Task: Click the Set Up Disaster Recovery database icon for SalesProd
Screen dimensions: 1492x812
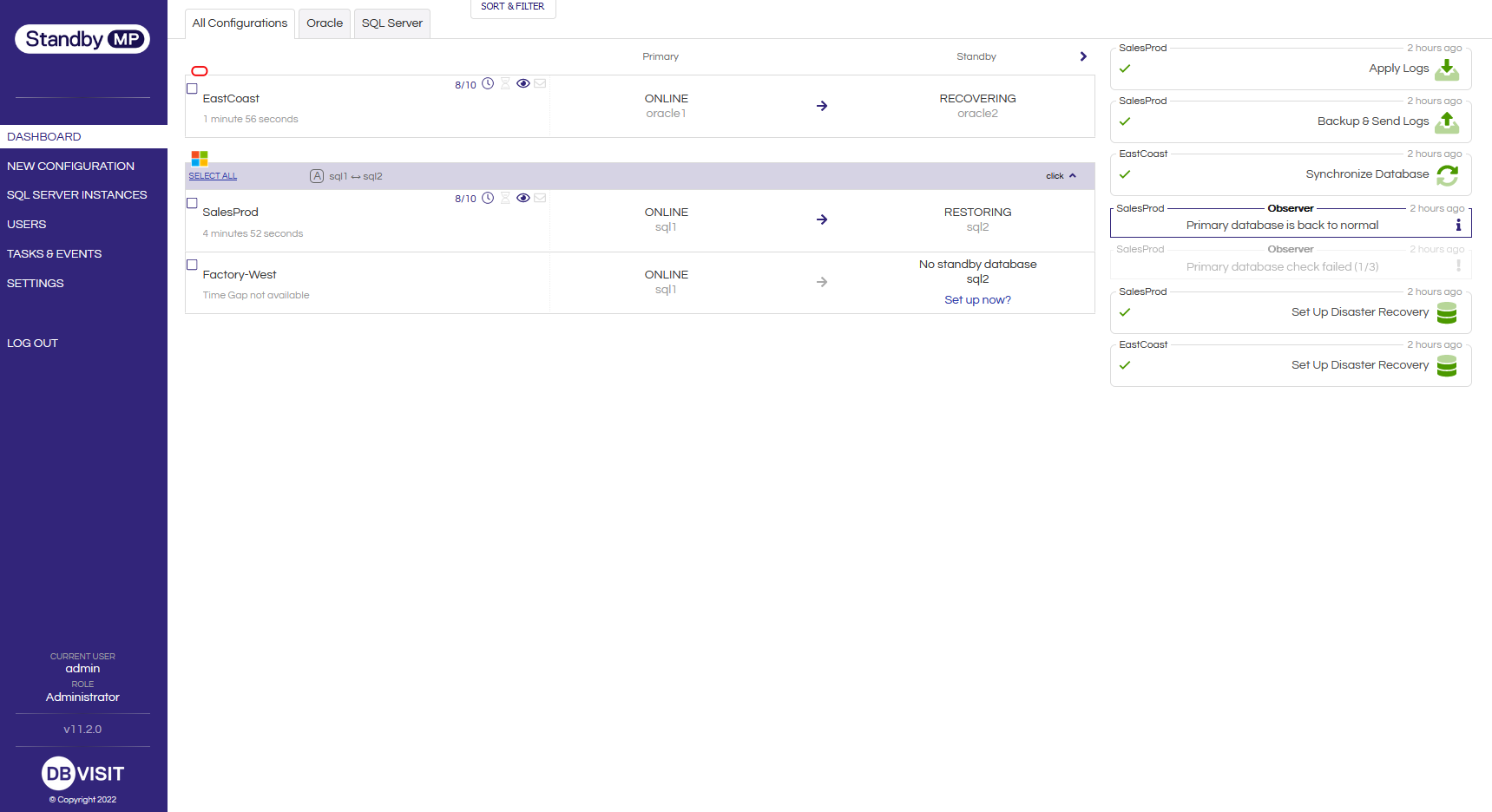Action: pyautogui.click(x=1446, y=313)
